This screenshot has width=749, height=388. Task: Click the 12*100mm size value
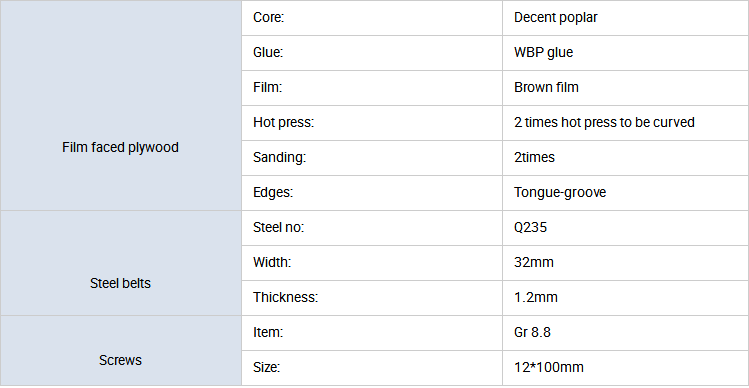pyautogui.click(x=549, y=368)
